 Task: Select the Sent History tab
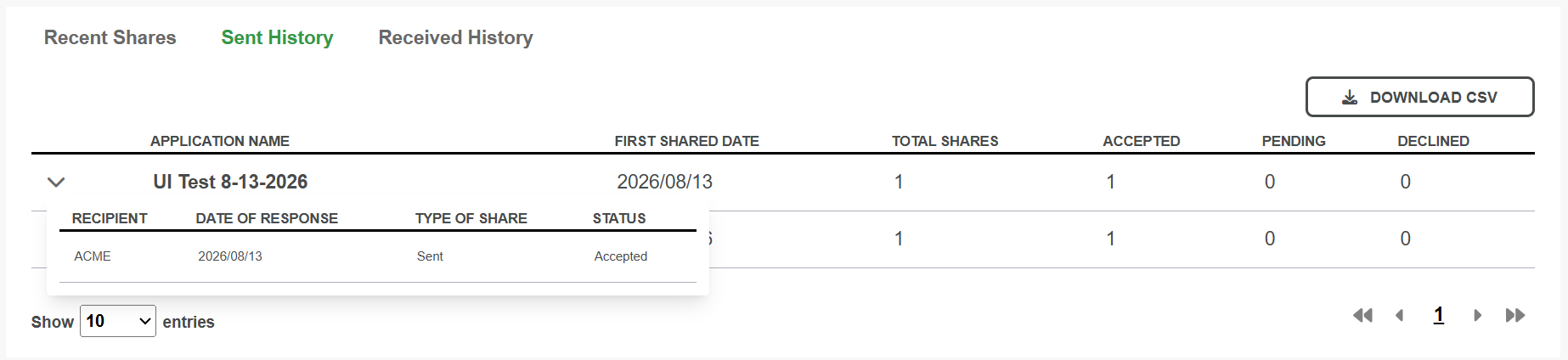click(277, 37)
